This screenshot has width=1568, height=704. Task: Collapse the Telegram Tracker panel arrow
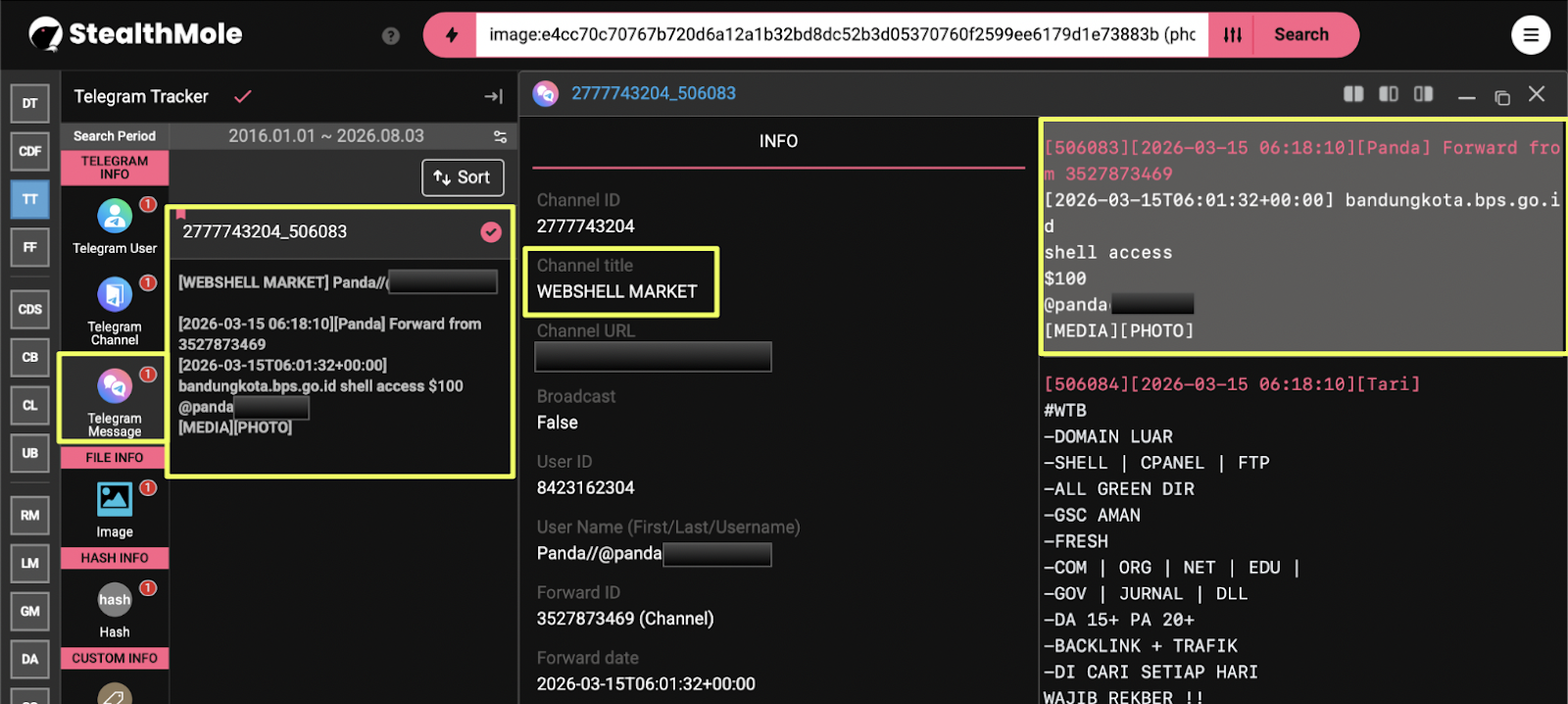click(493, 96)
